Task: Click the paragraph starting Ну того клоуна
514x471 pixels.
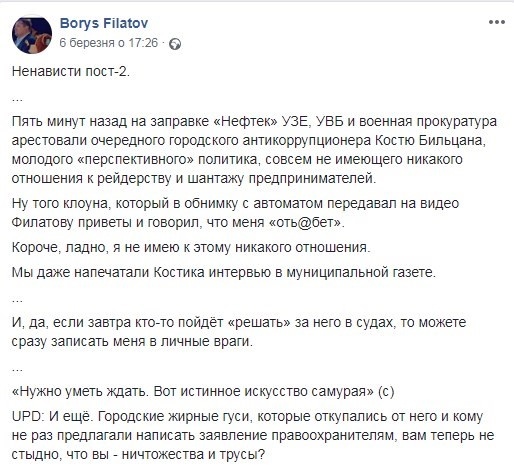Action: [235, 213]
